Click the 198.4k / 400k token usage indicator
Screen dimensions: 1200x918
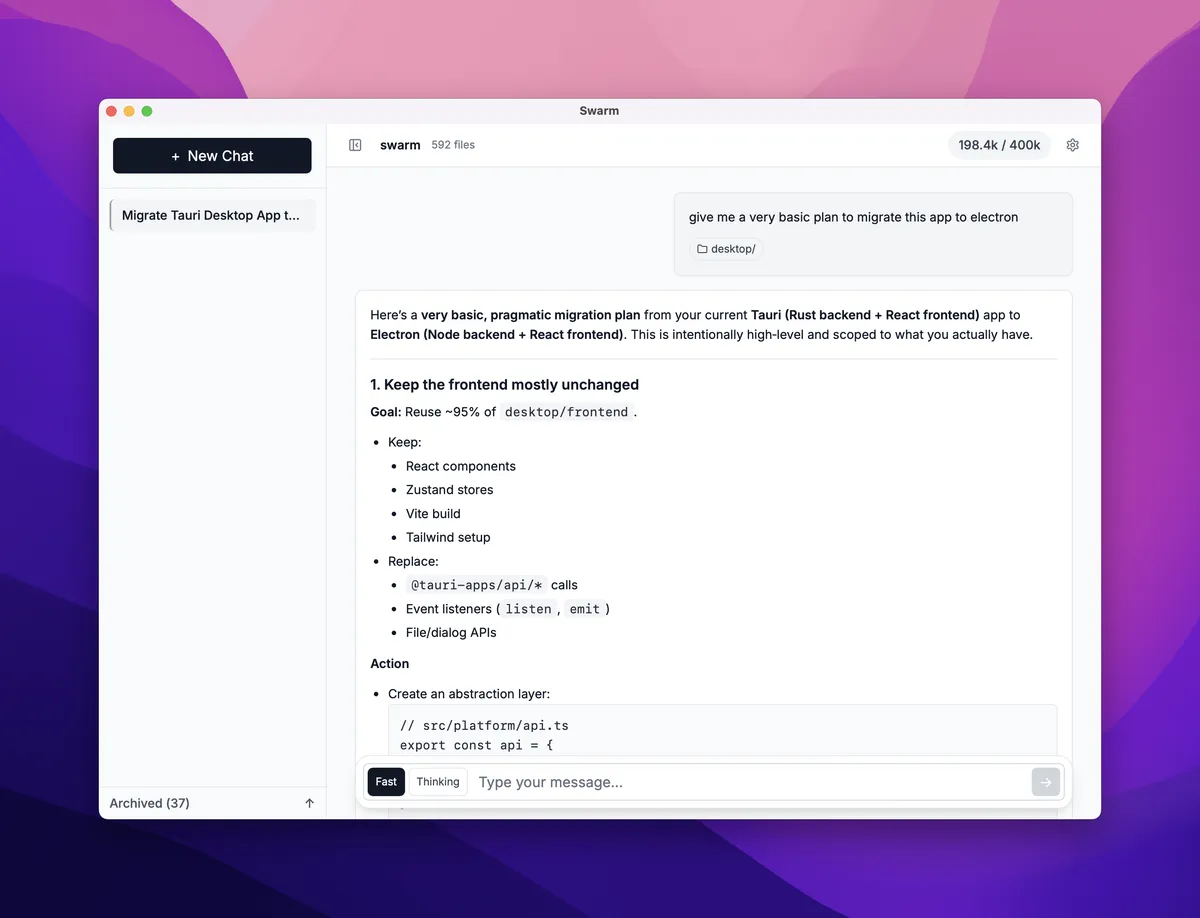(999, 145)
